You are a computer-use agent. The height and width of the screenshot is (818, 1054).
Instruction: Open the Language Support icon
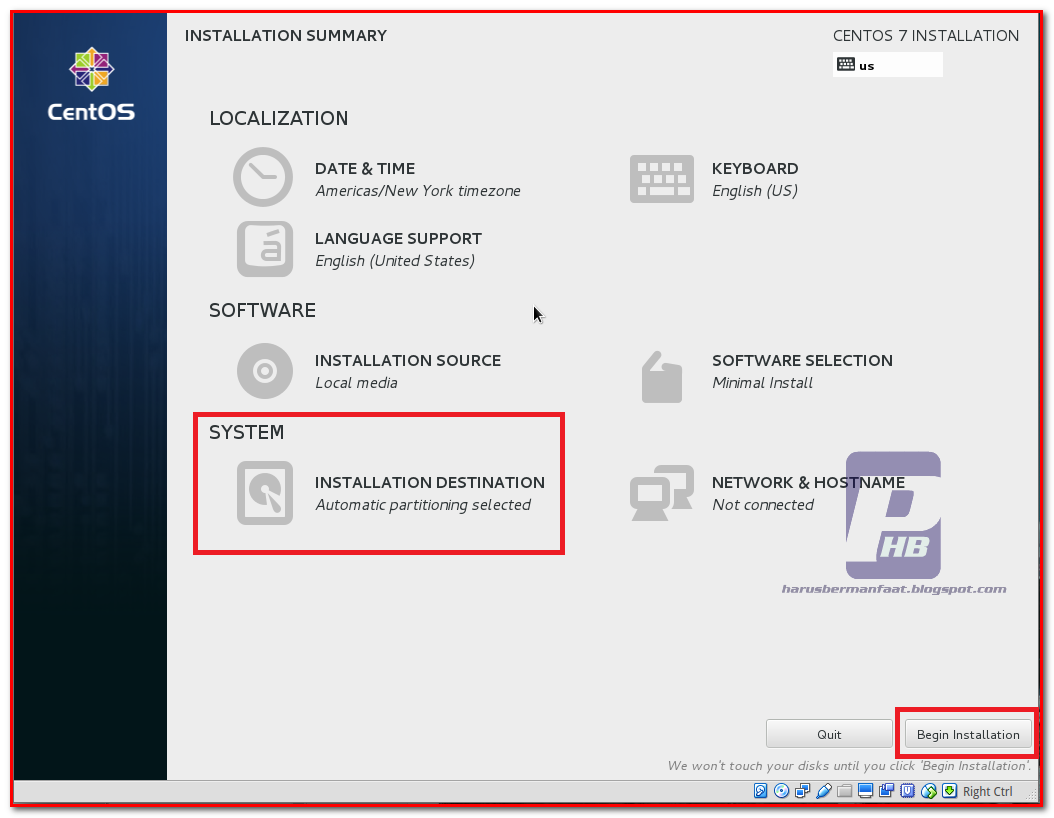[265, 249]
